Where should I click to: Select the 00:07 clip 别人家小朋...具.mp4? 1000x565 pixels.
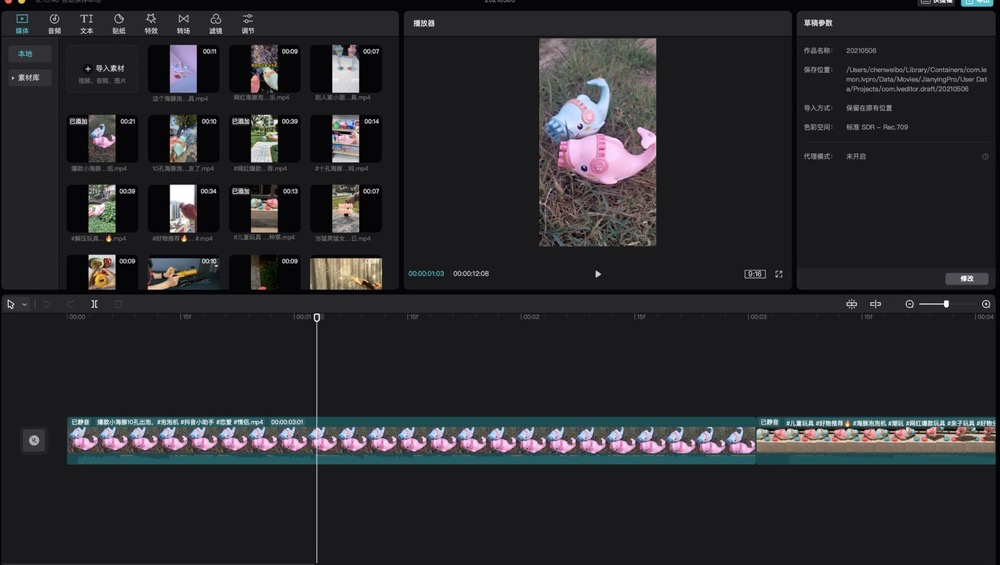[345, 69]
